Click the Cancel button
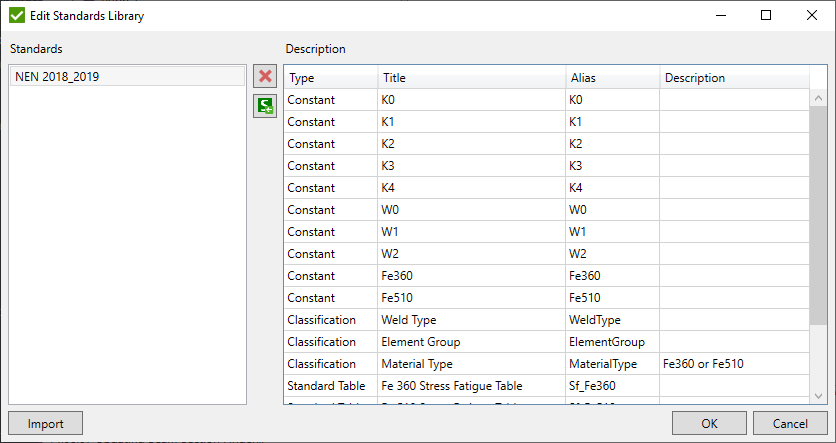The width and height of the screenshot is (836, 443). pos(790,423)
